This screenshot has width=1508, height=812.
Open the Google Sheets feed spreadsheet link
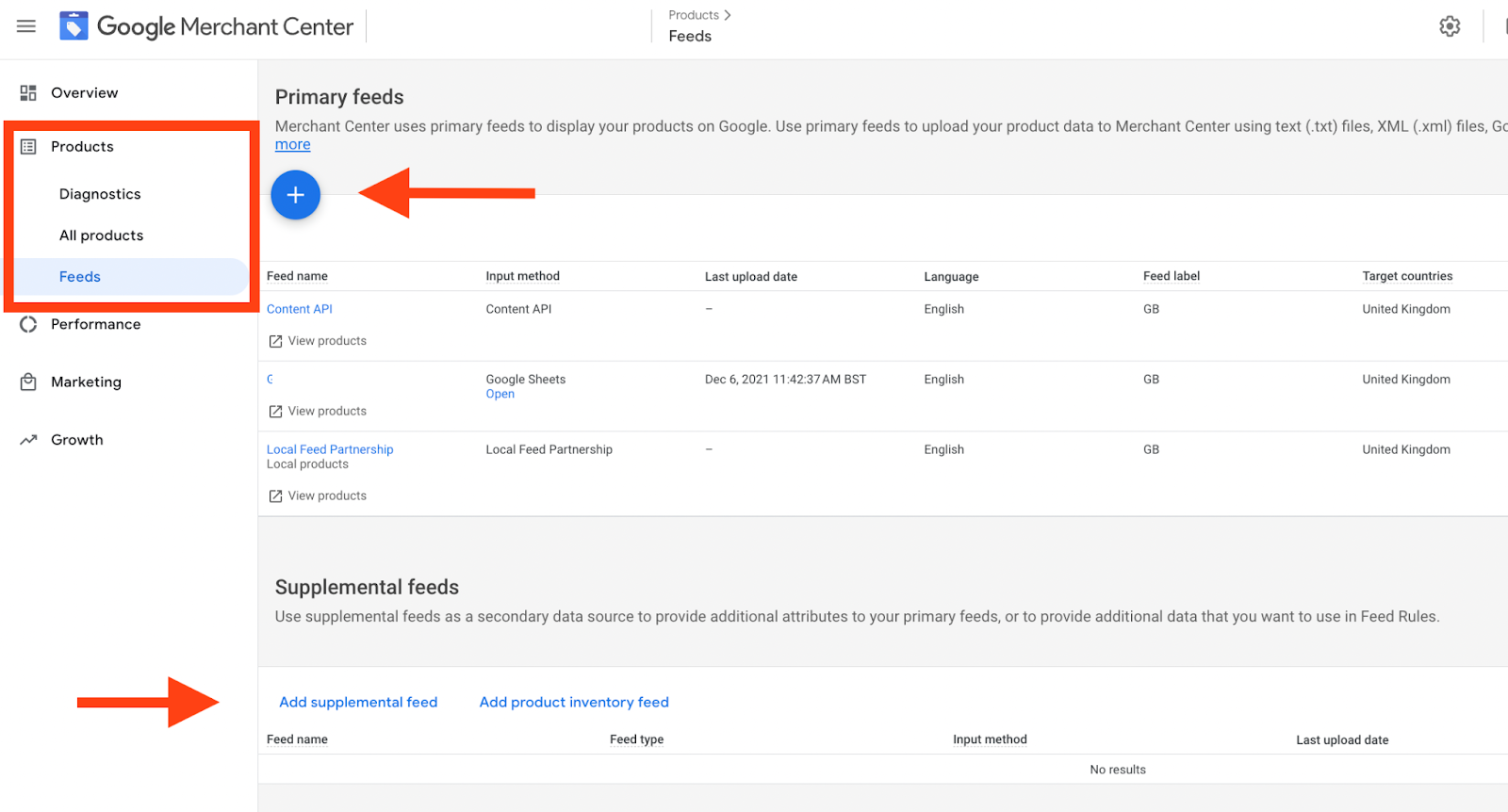500,394
